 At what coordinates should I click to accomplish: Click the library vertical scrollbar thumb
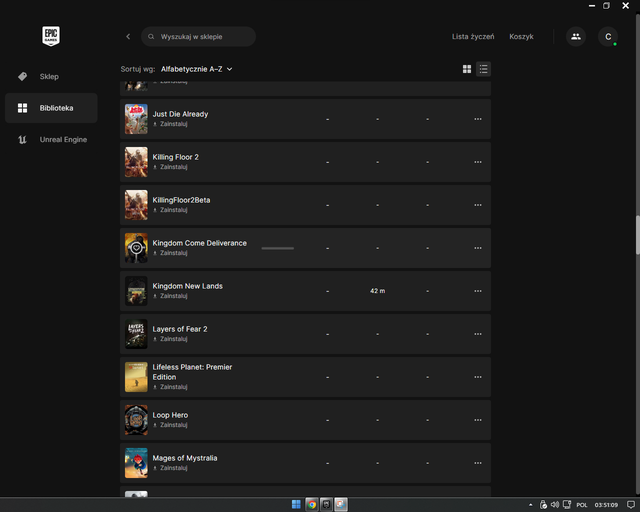click(x=638, y=235)
